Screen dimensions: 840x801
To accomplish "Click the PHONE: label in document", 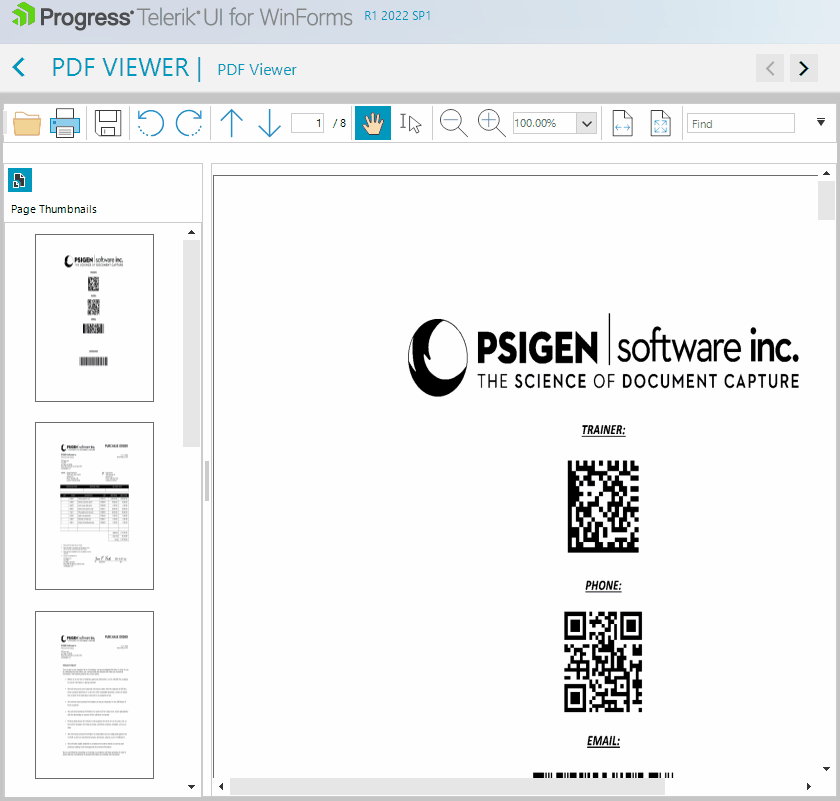I will pyautogui.click(x=603, y=586).
